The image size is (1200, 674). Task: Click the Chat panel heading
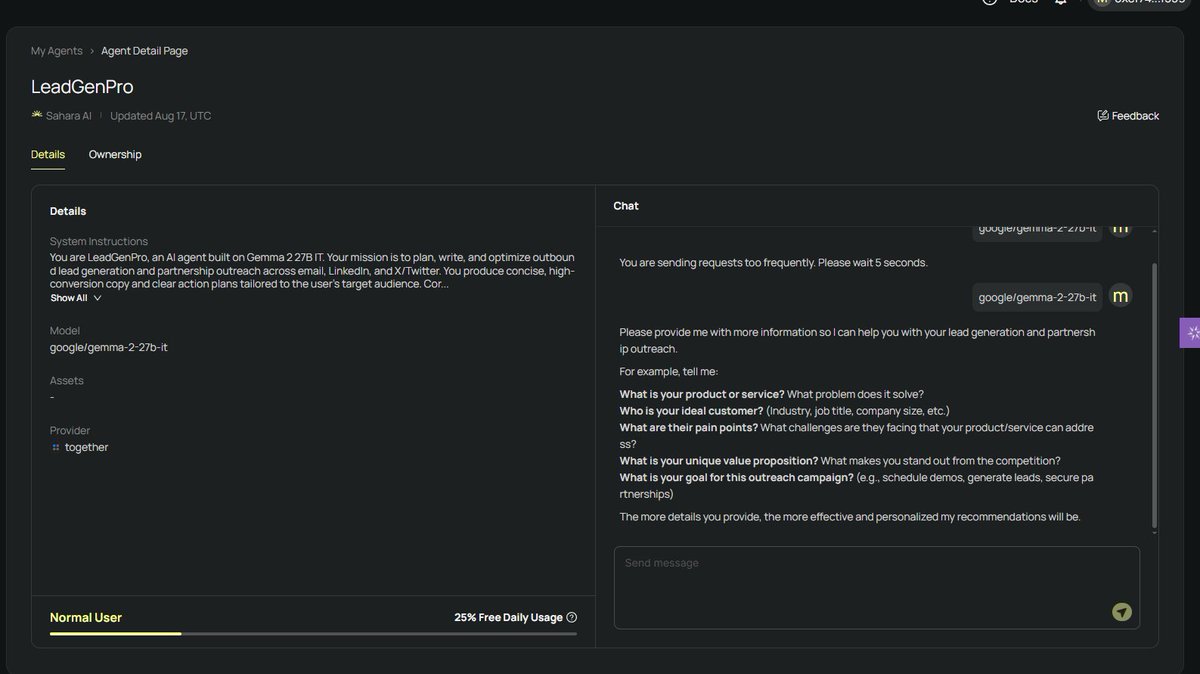[x=626, y=206]
